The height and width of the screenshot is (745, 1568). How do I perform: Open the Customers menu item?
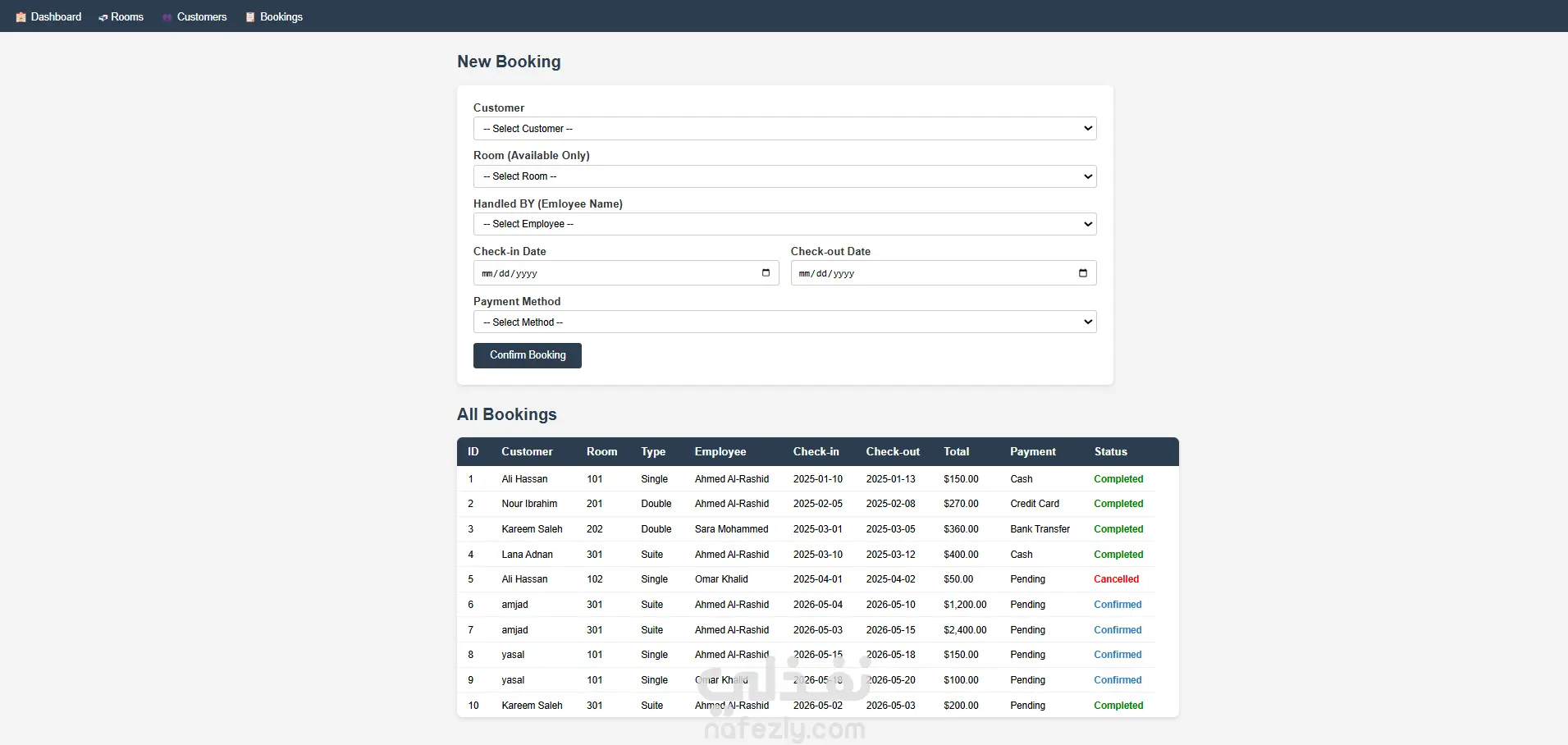point(194,17)
